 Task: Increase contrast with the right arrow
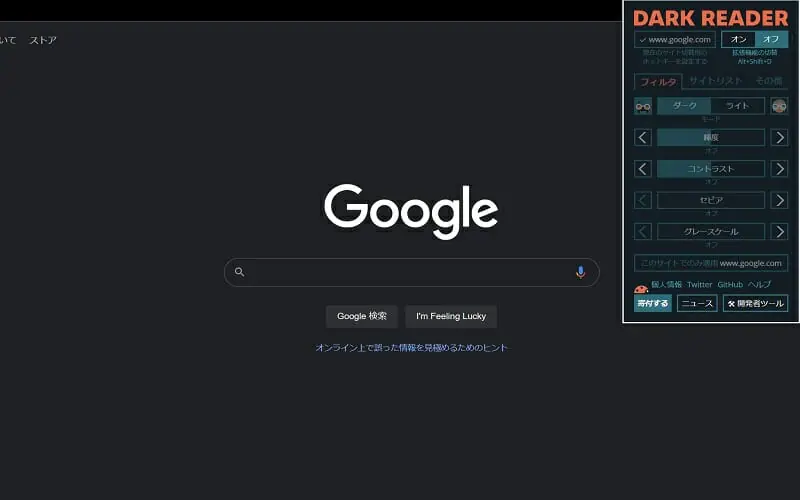click(x=779, y=169)
